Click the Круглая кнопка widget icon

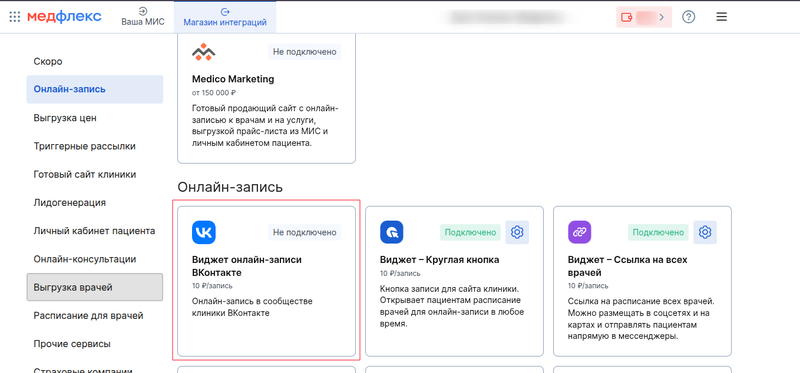392,232
